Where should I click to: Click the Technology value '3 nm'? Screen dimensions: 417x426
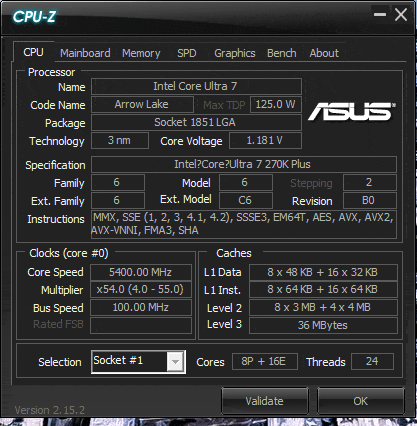120,140
